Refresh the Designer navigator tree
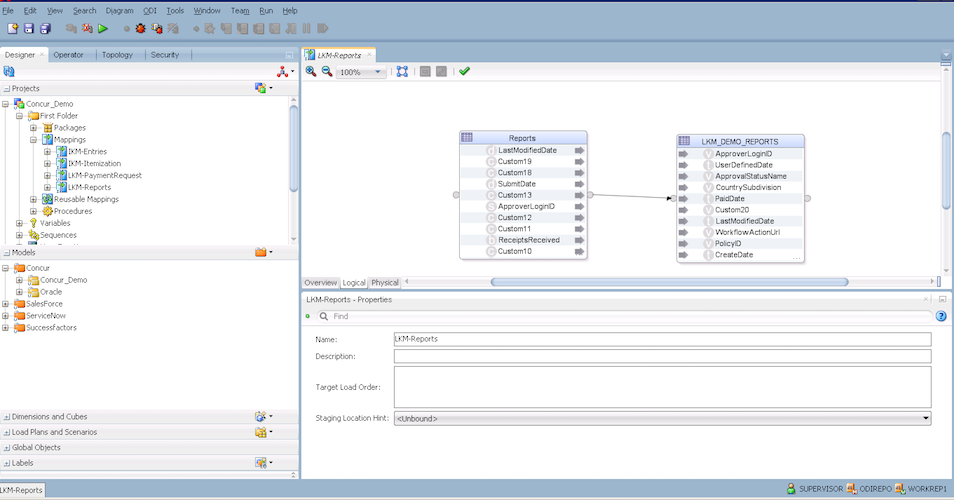The image size is (954, 500). click(x=9, y=72)
